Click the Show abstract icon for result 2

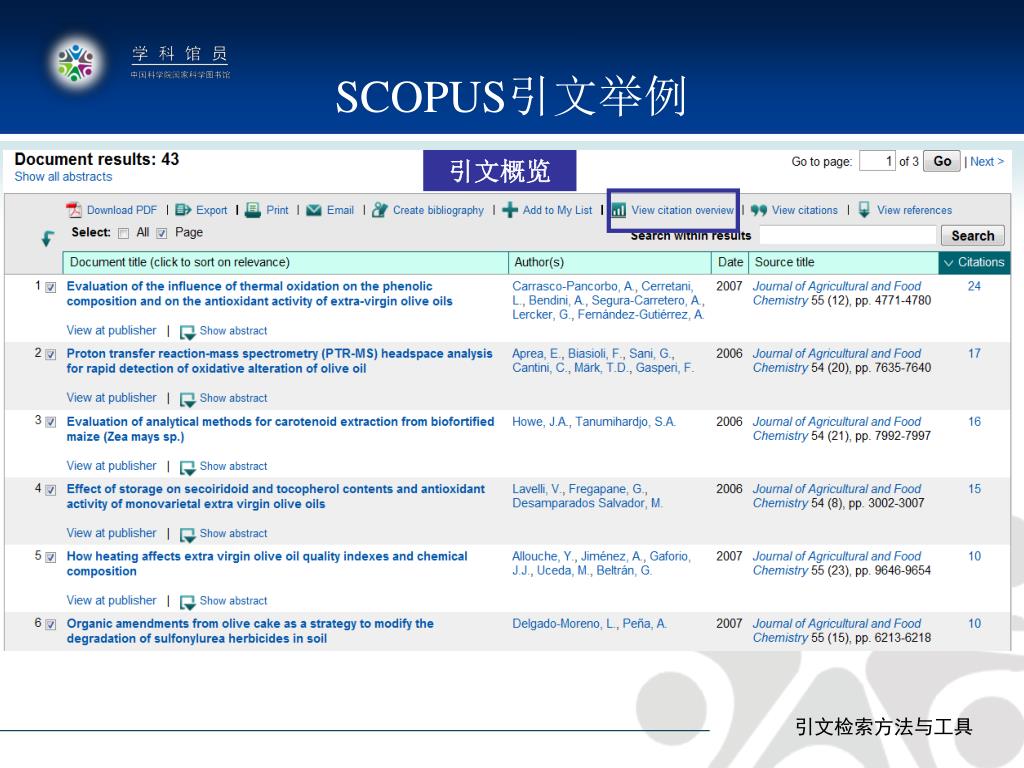click(x=187, y=399)
